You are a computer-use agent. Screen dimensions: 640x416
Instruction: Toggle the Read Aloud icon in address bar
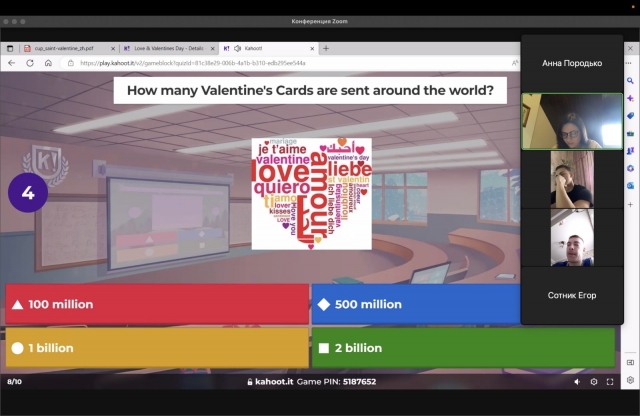tap(515, 63)
